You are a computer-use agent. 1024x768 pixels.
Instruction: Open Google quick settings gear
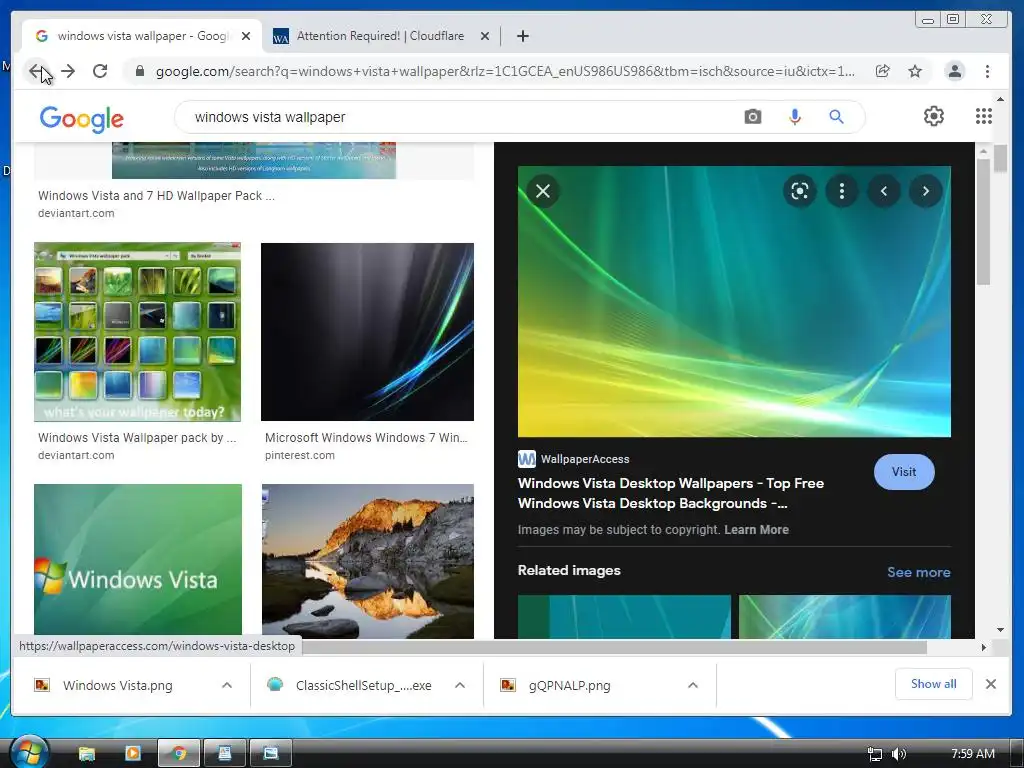click(x=934, y=116)
